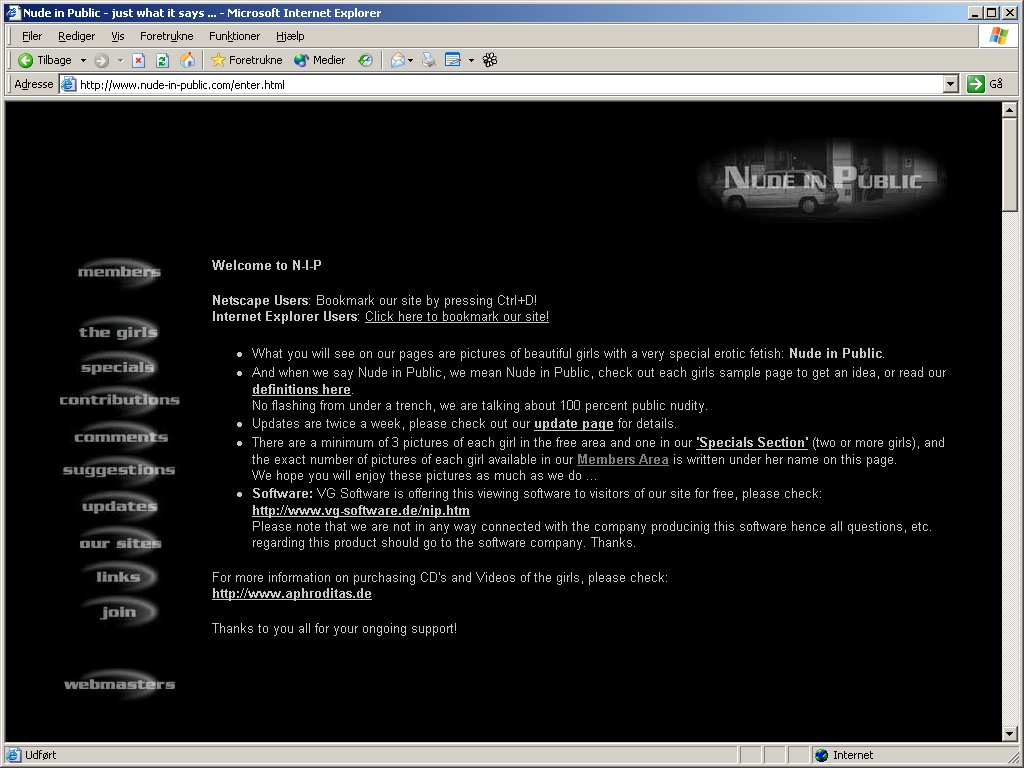Open the vg-software.de/nip.htm link
Screen dimensions: 1024x768
point(360,511)
